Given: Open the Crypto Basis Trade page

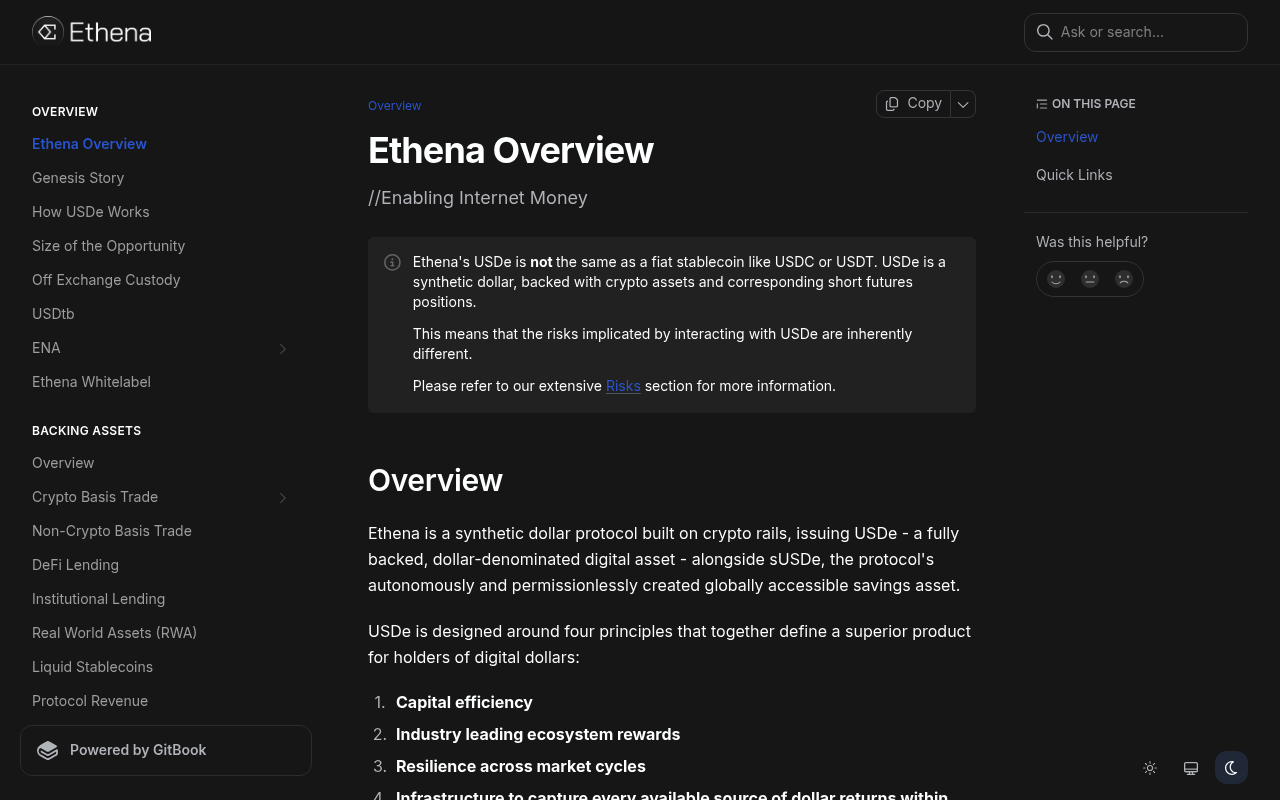Looking at the screenshot, I should tap(95, 497).
